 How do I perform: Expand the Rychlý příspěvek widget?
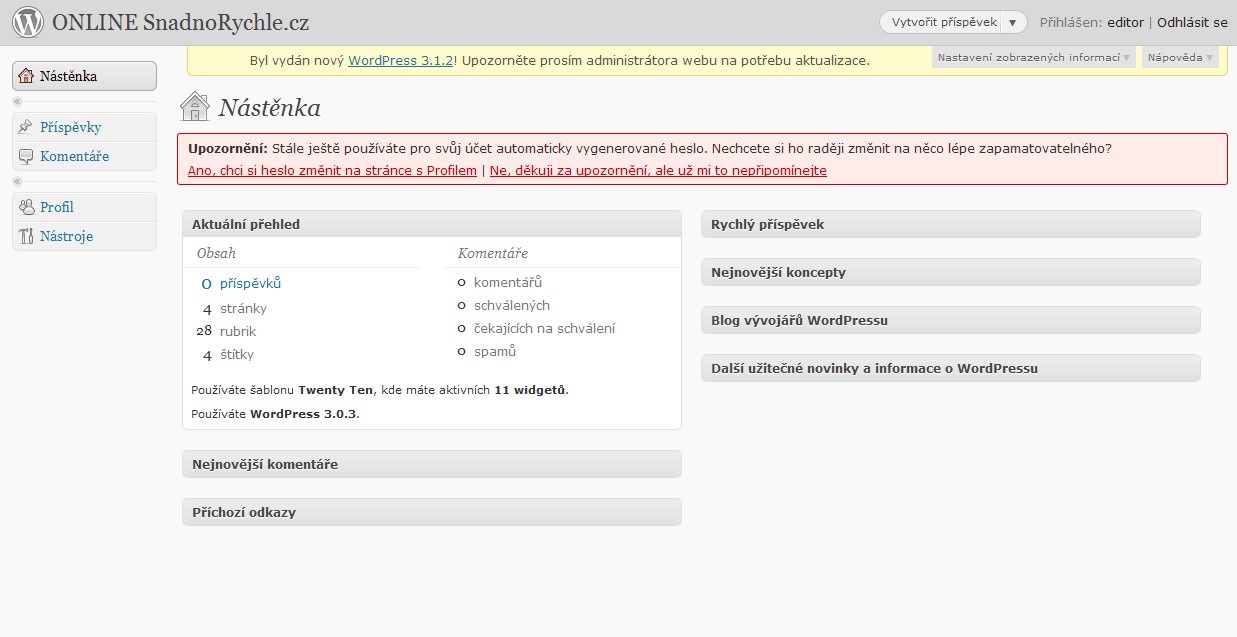[x=951, y=224]
